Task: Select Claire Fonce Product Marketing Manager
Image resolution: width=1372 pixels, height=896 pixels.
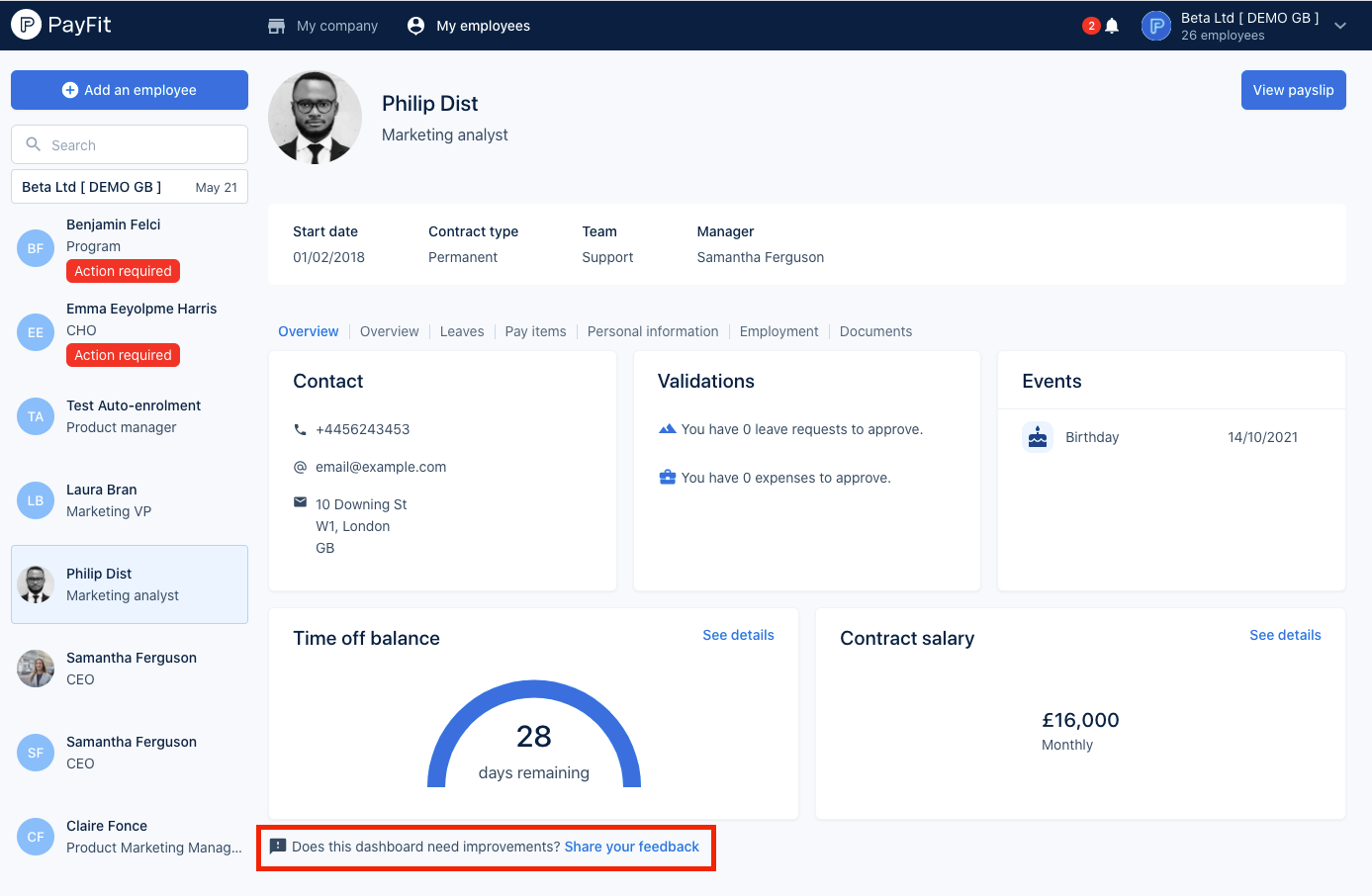Action: tap(130, 837)
